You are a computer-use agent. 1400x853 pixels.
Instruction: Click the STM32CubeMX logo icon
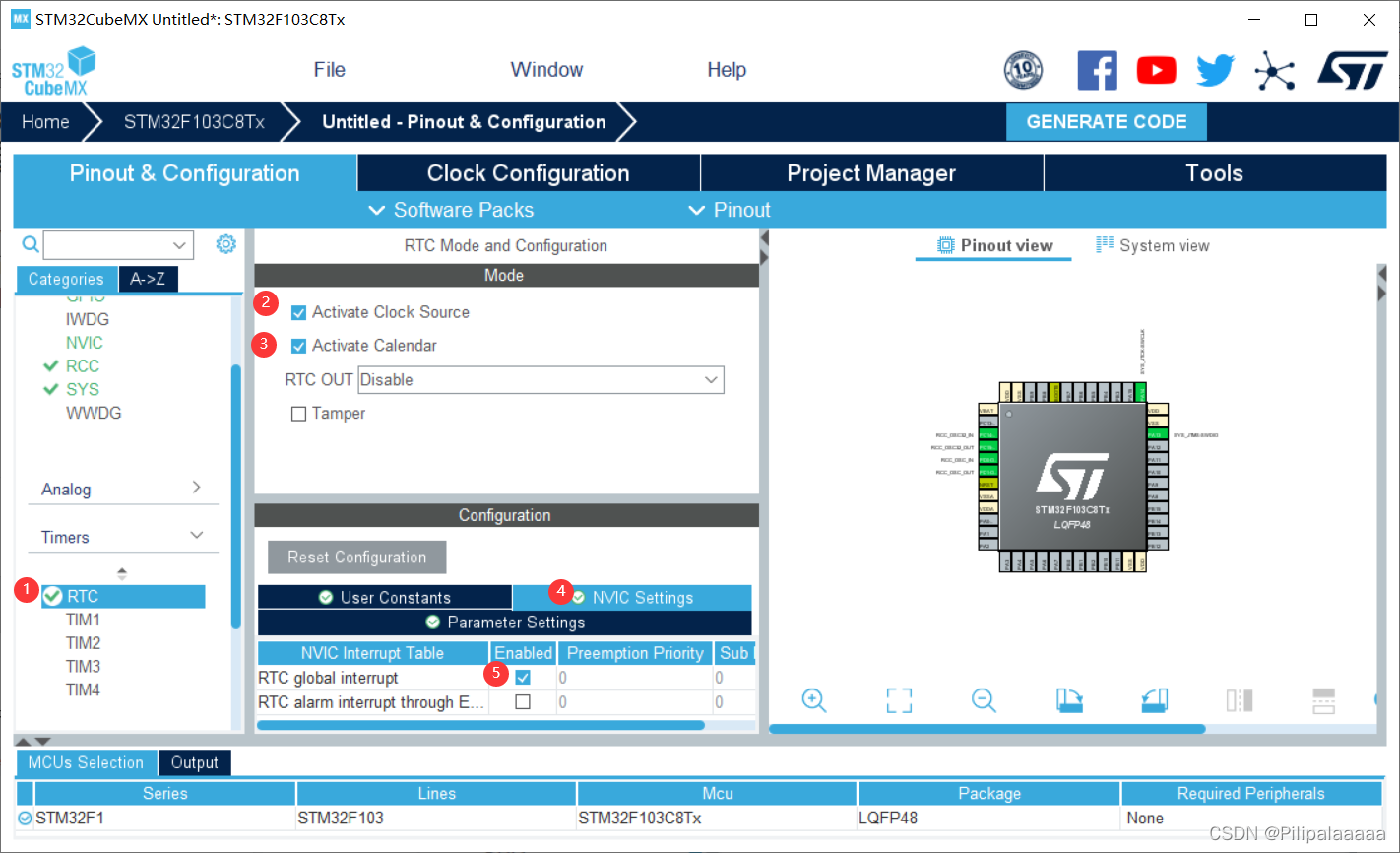tap(54, 71)
